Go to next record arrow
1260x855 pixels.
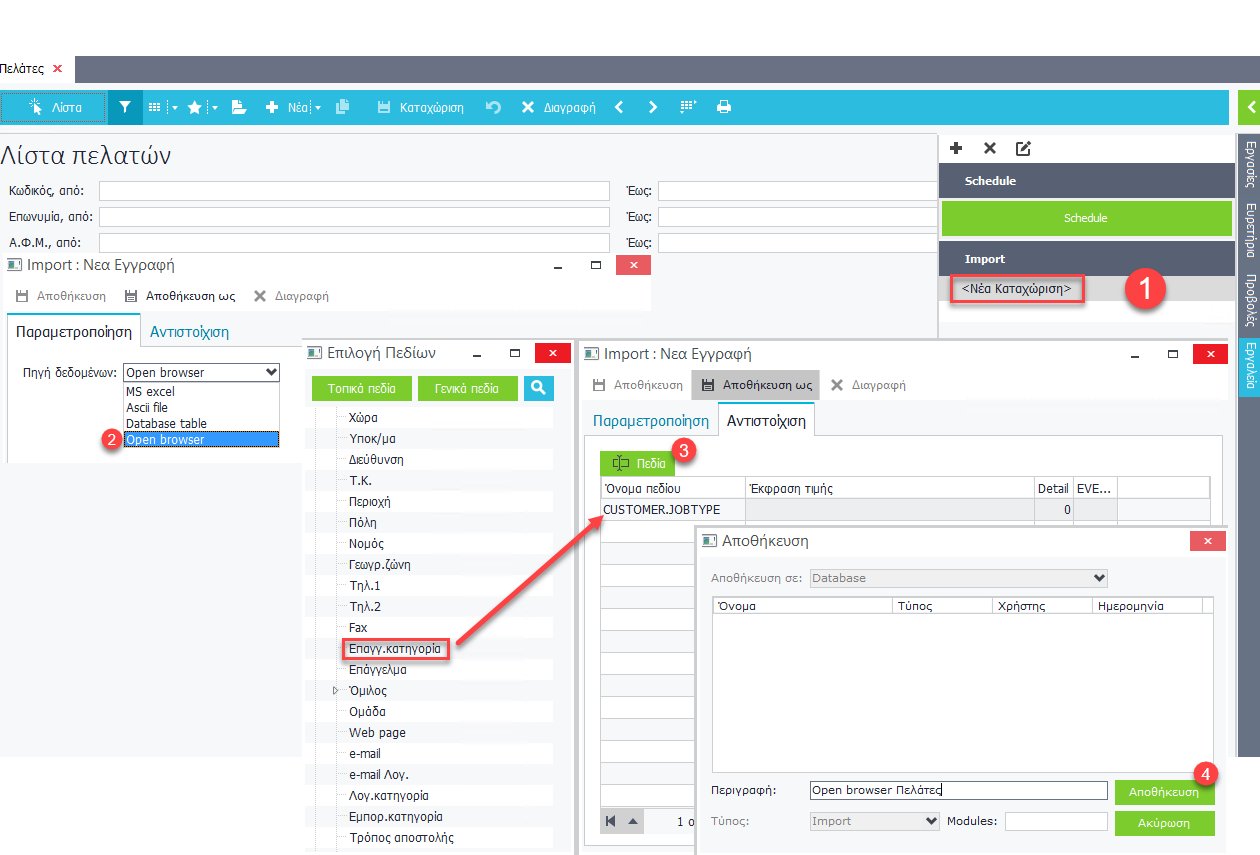(x=653, y=107)
